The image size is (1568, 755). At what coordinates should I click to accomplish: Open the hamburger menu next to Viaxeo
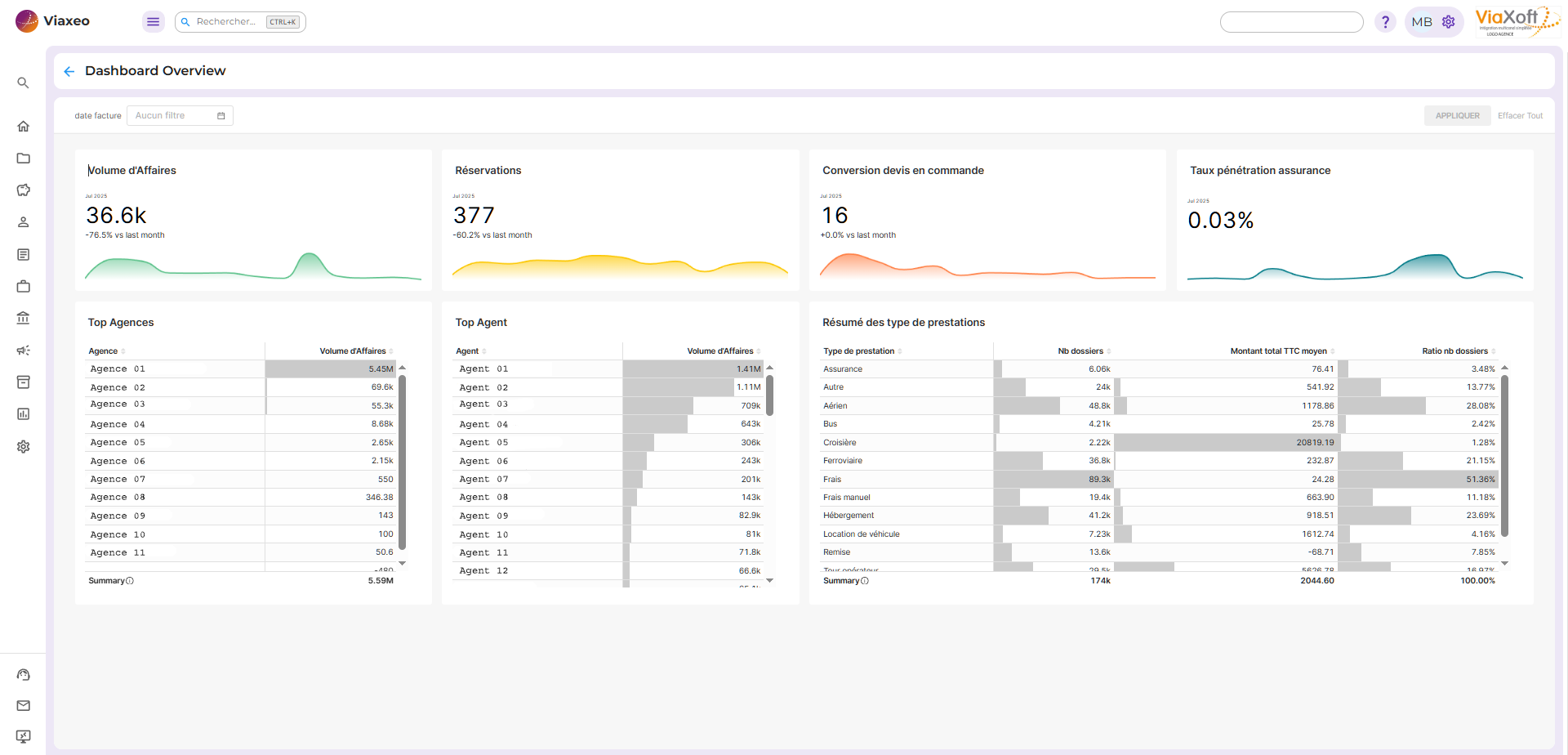[x=153, y=21]
